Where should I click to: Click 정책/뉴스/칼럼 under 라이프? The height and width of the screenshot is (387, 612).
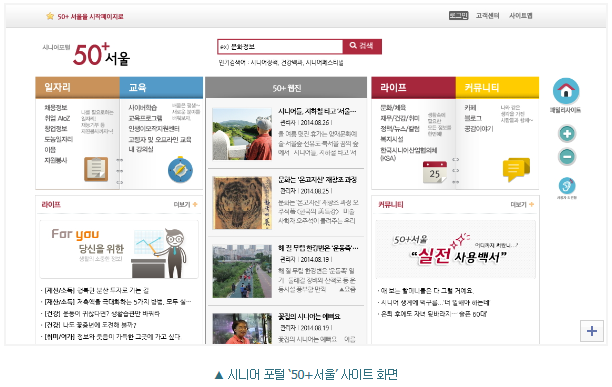400,128
